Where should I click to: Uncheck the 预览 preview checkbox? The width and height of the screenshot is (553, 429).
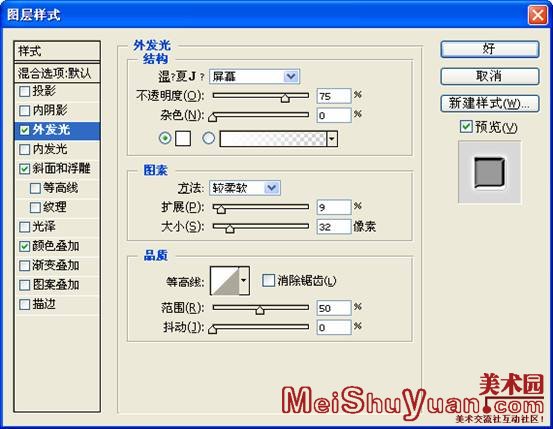[466, 127]
